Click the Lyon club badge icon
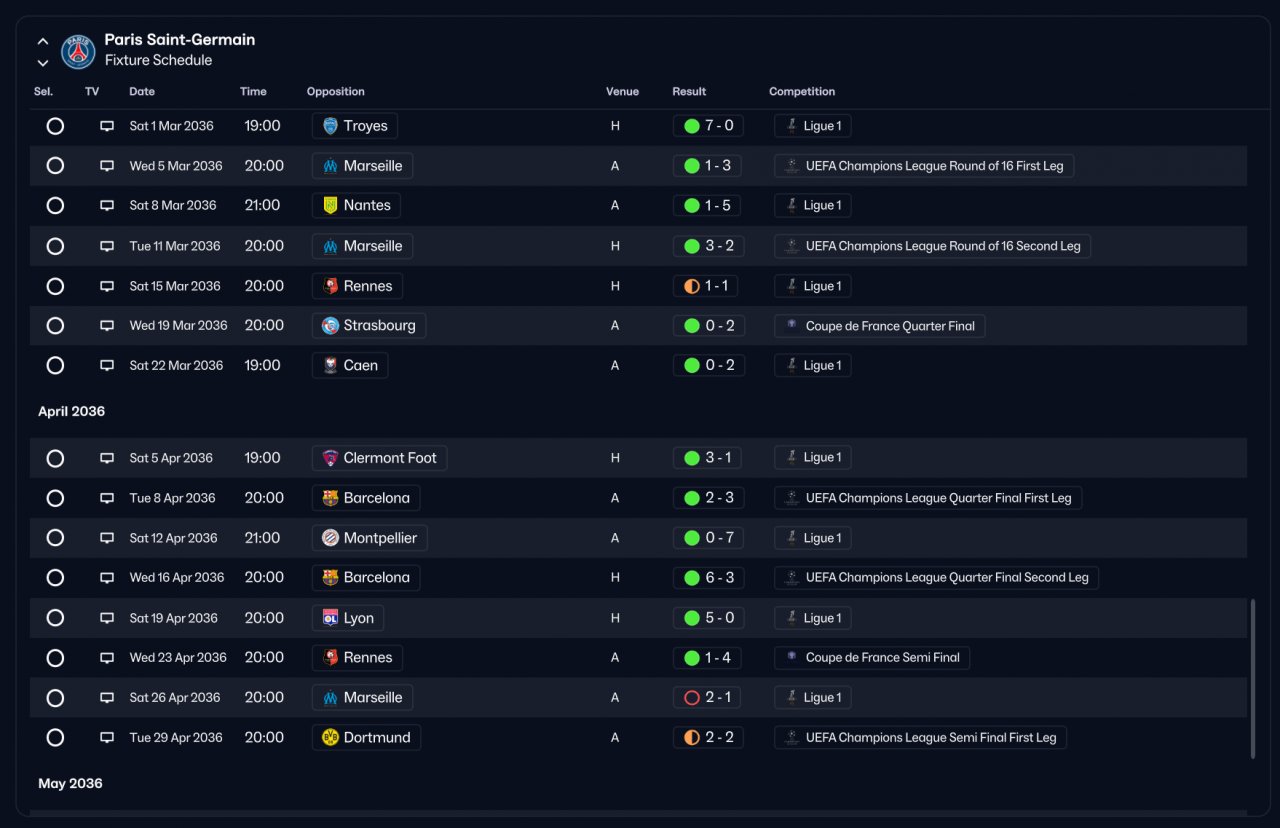Viewport: 1280px width, 828px height. [330, 618]
